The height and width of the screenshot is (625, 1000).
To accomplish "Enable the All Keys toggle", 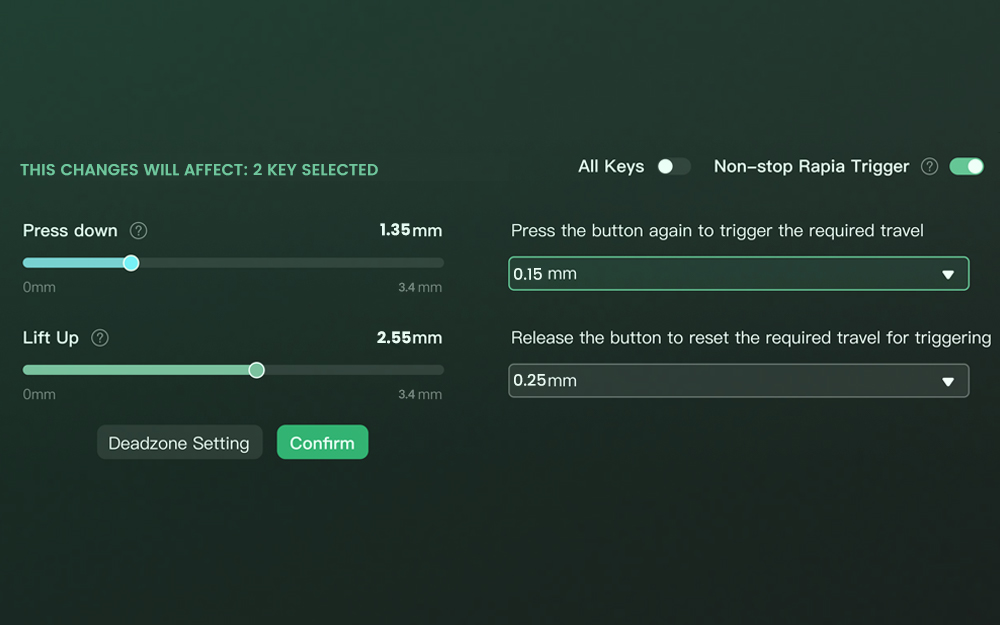I will pos(673,167).
